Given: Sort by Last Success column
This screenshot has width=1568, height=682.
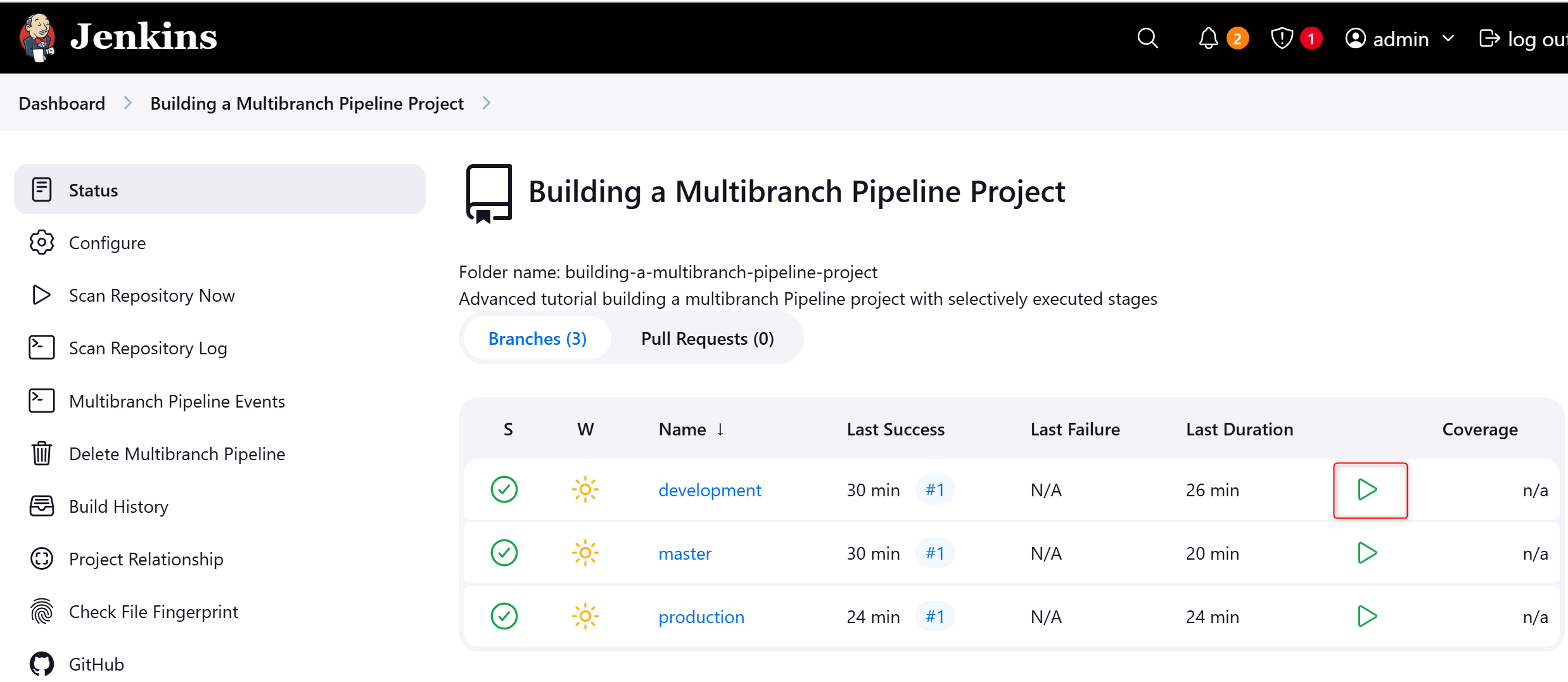Looking at the screenshot, I should pos(896,429).
